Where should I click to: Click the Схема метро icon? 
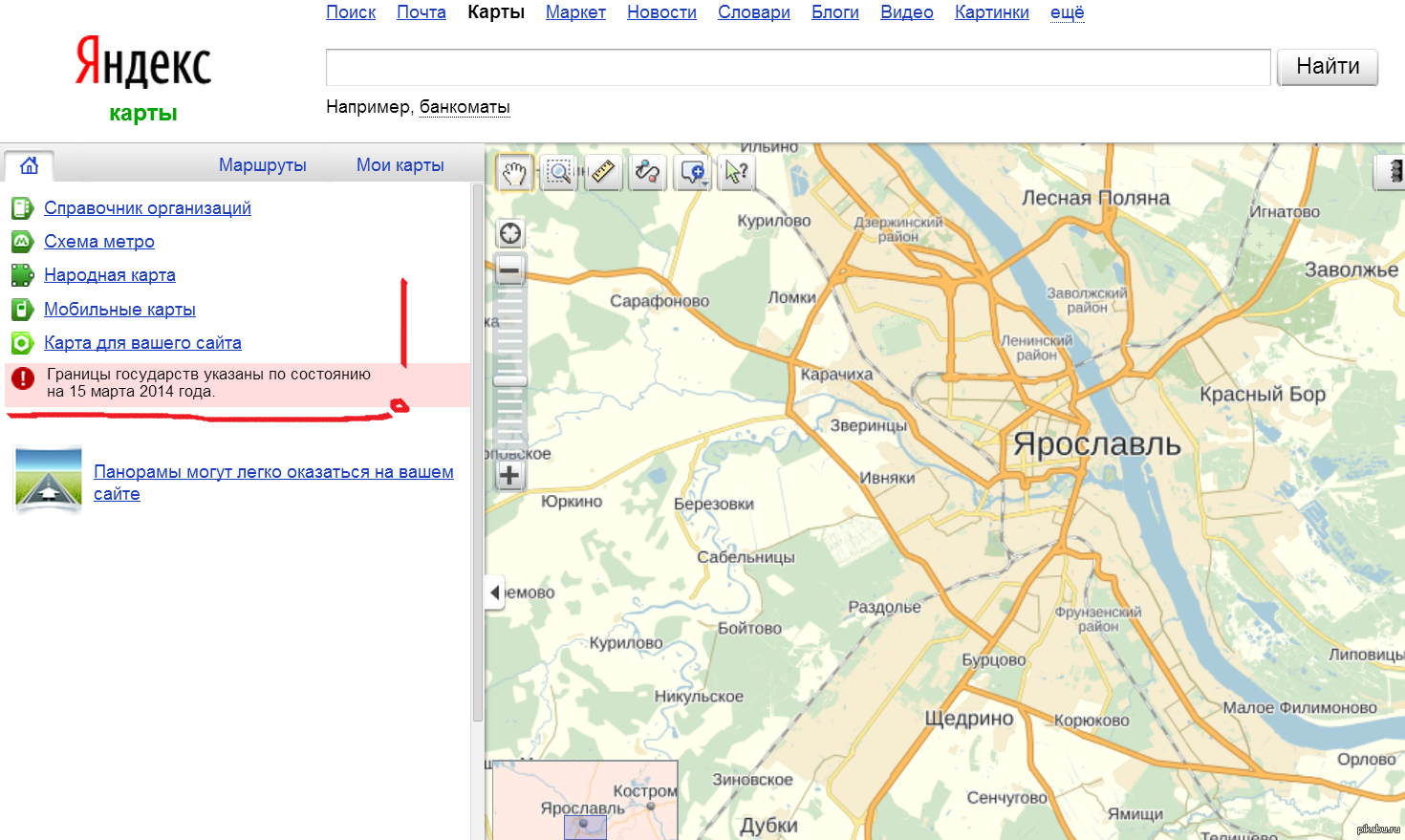22,242
